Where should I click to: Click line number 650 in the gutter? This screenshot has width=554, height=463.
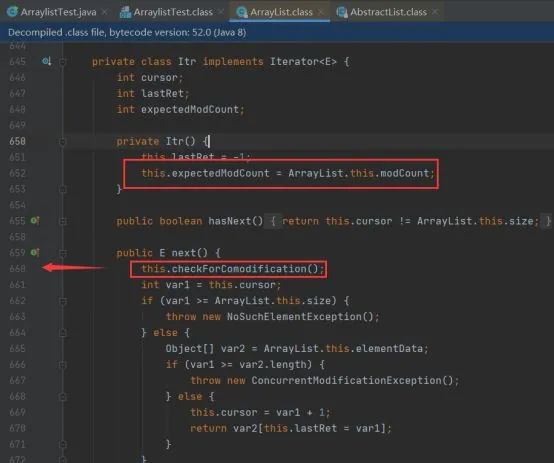pyautogui.click(x=17, y=141)
